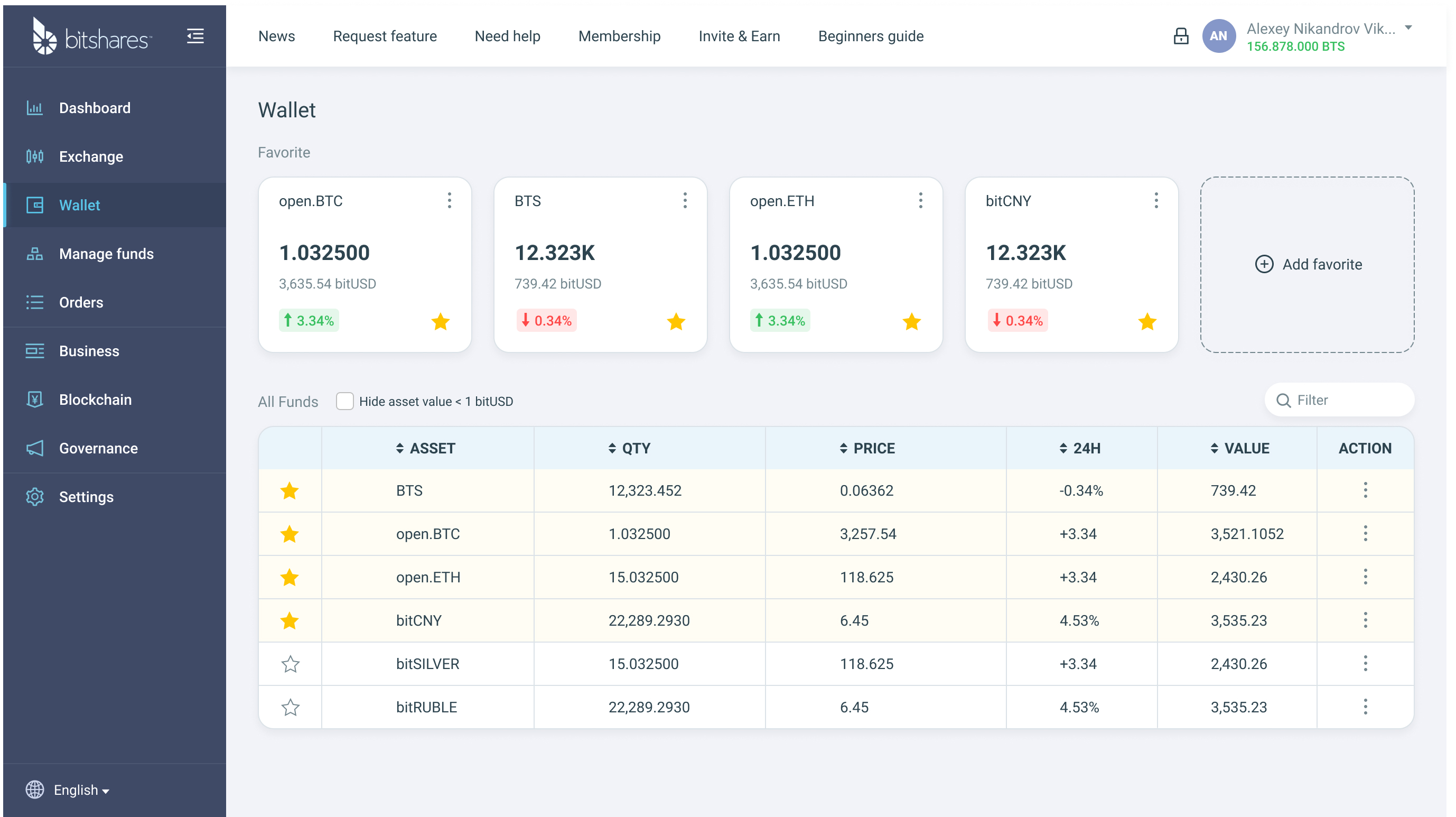Viewport: 1456px width, 817px height.
Task: Sort table by QTY column
Action: [x=630, y=448]
